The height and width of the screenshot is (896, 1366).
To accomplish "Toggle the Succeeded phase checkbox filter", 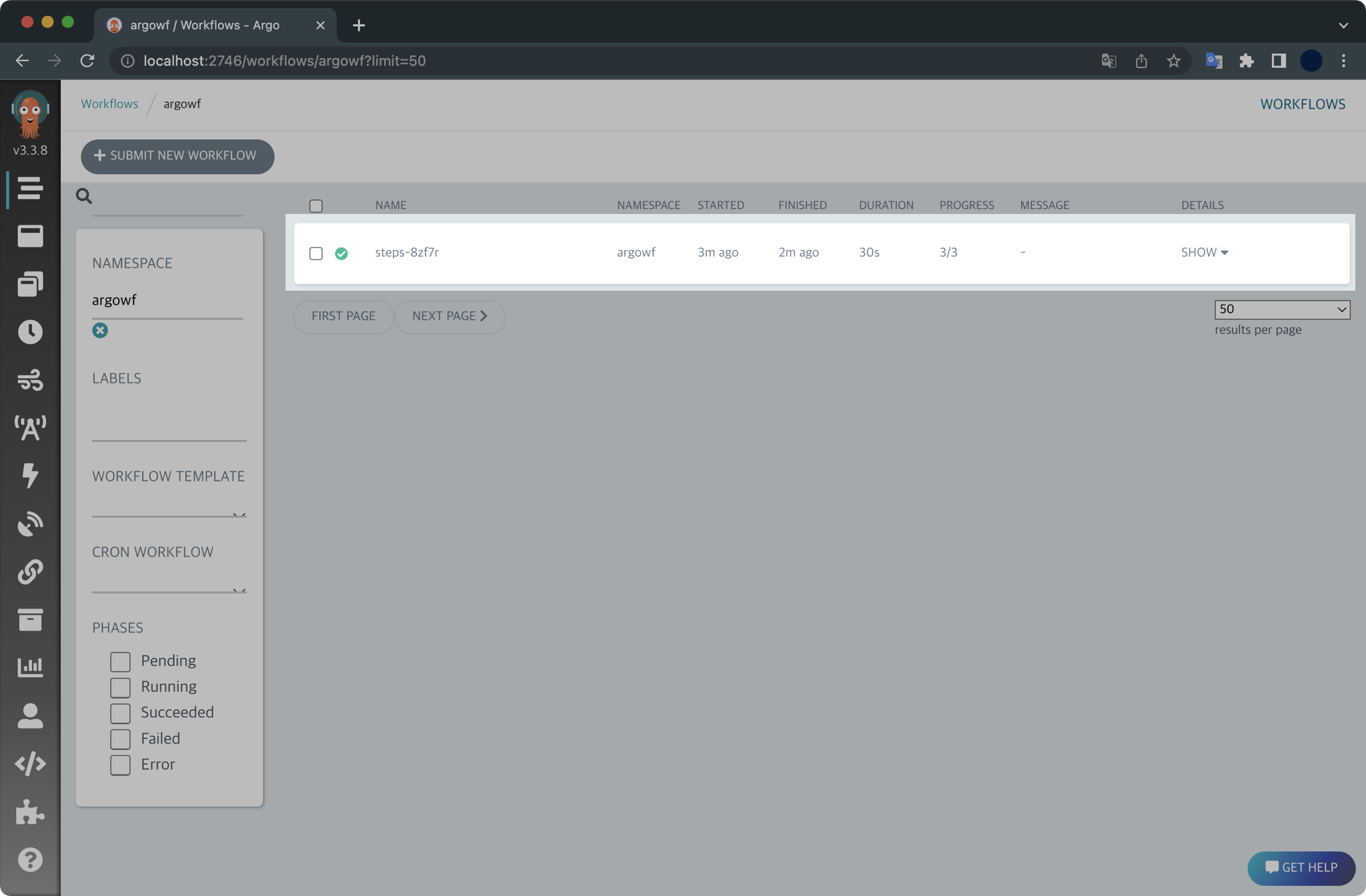I will point(119,712).
